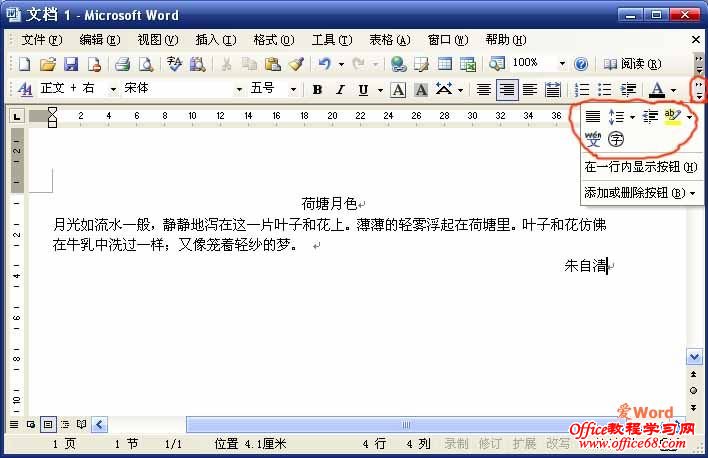Expand the 五号 font size dropdown
This screenshot has height=458, width=708.
point(293,90)
